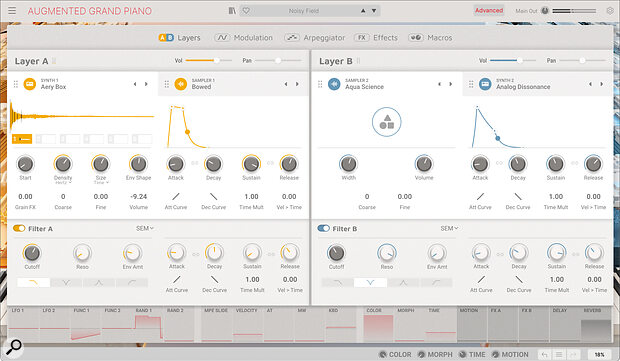The image size is (620, 361).
Task: Toggle link between Attack and Decay, Synth 2
Action: (499, 163)
